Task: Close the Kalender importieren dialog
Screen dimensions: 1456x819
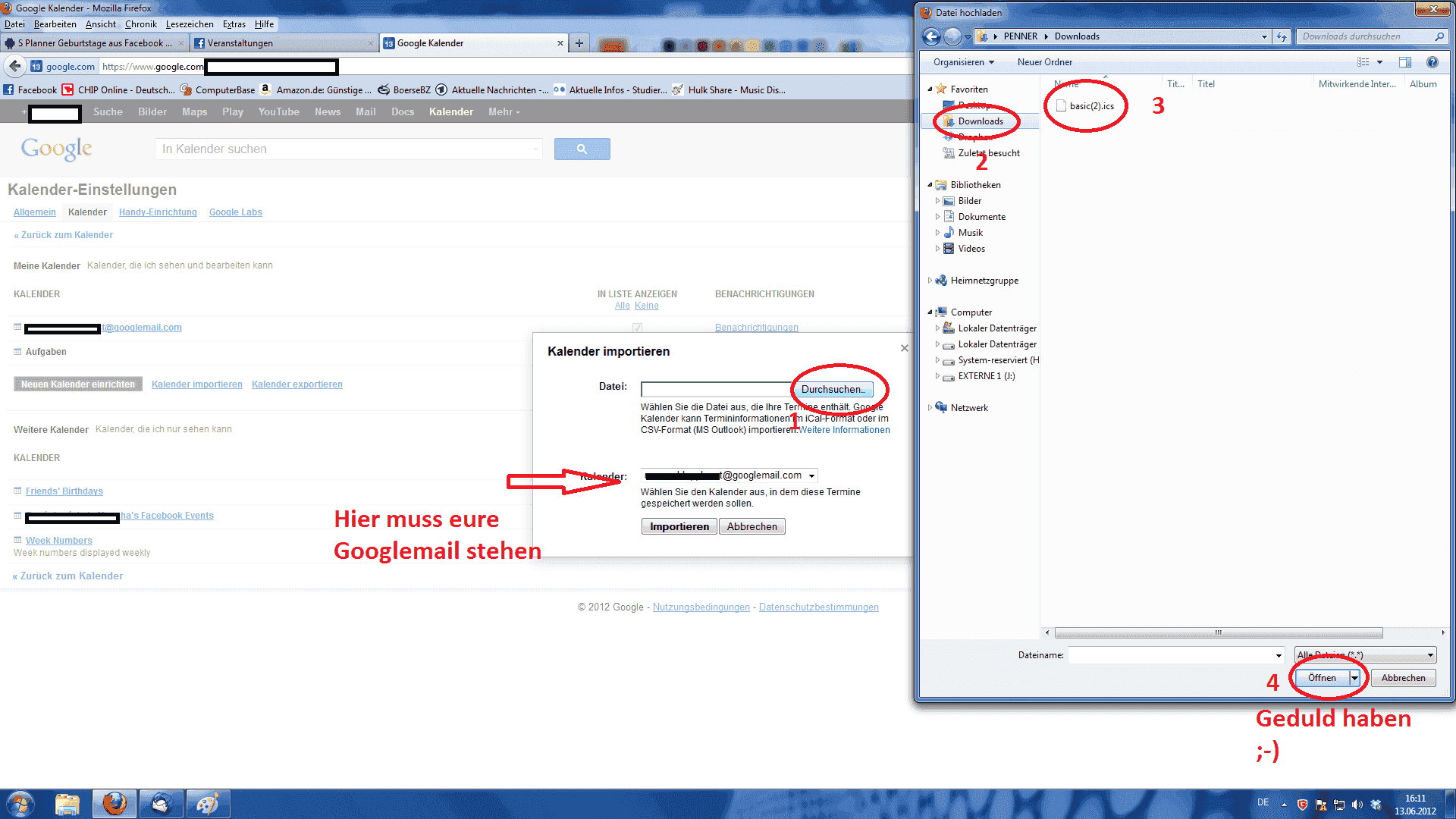Action: (x=904, y=348)
